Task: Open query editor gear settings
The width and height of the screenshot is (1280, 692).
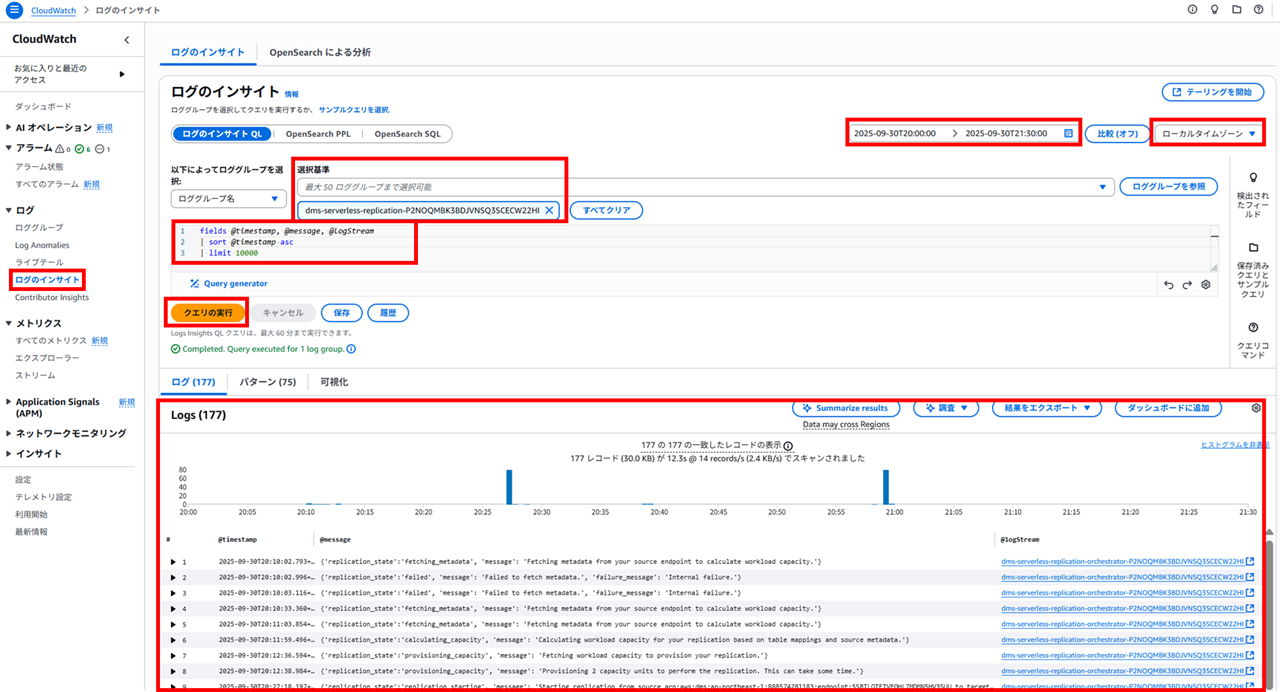Action: [x=1206, y=285]
